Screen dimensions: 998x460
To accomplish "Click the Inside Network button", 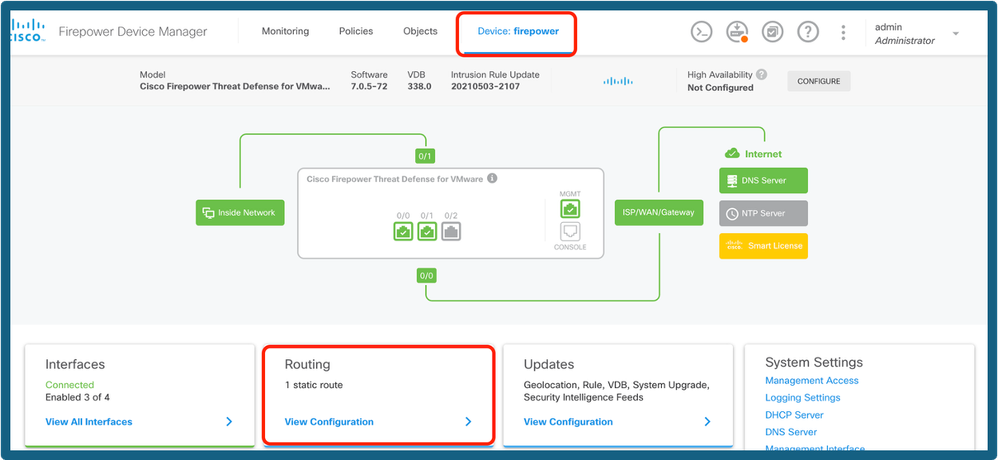I will click(x=240, y=213).
